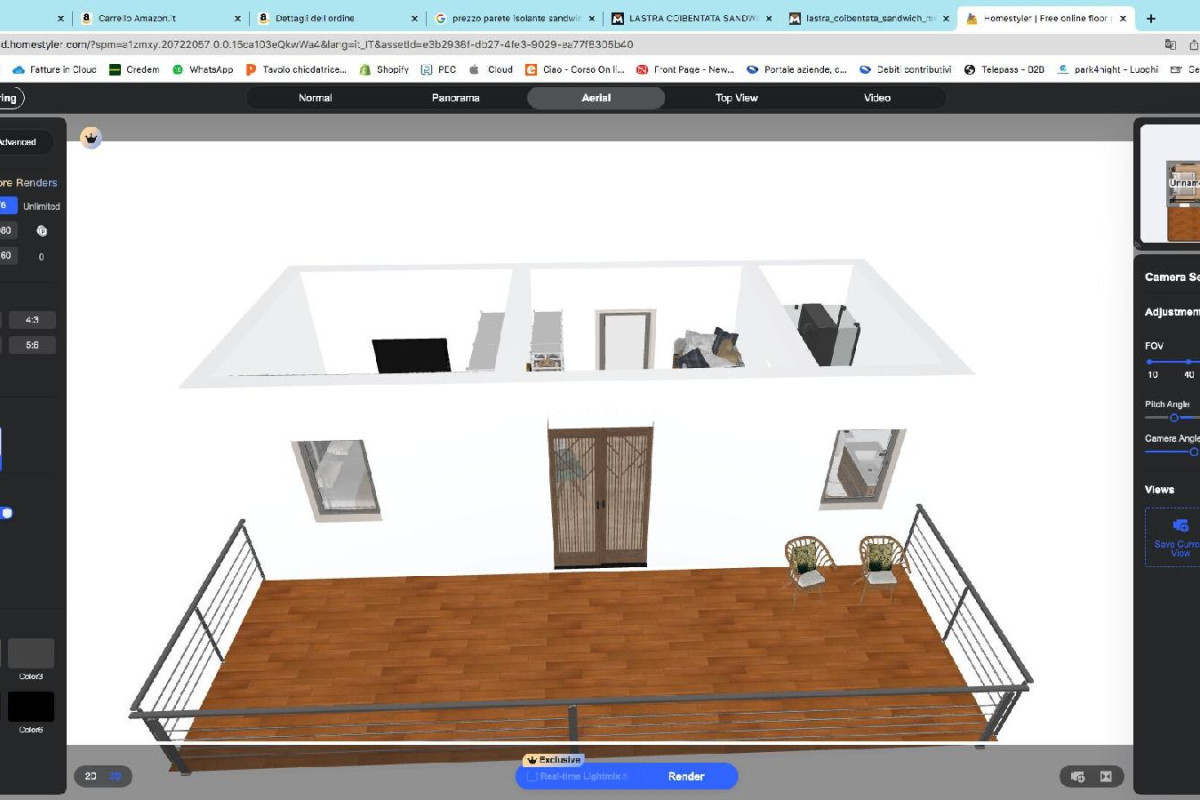Click the Save Current View camera icon
1200x800 pixels.
(x=1180, y=525)
